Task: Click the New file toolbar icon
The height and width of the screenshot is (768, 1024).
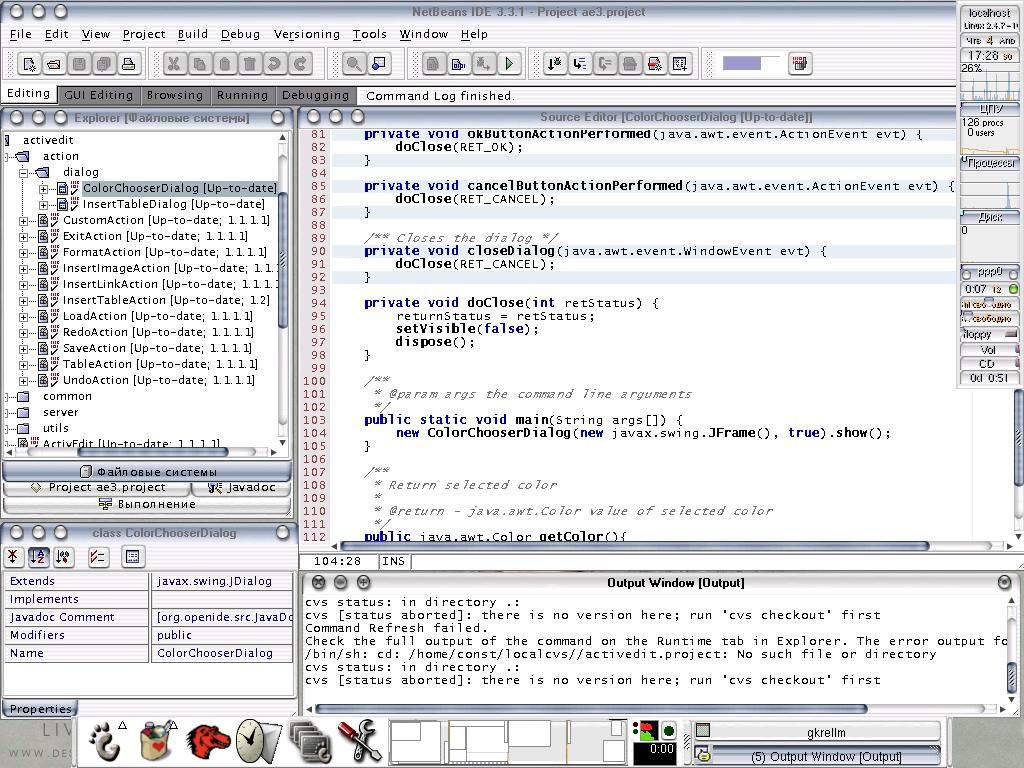Action: pos(29,64)
